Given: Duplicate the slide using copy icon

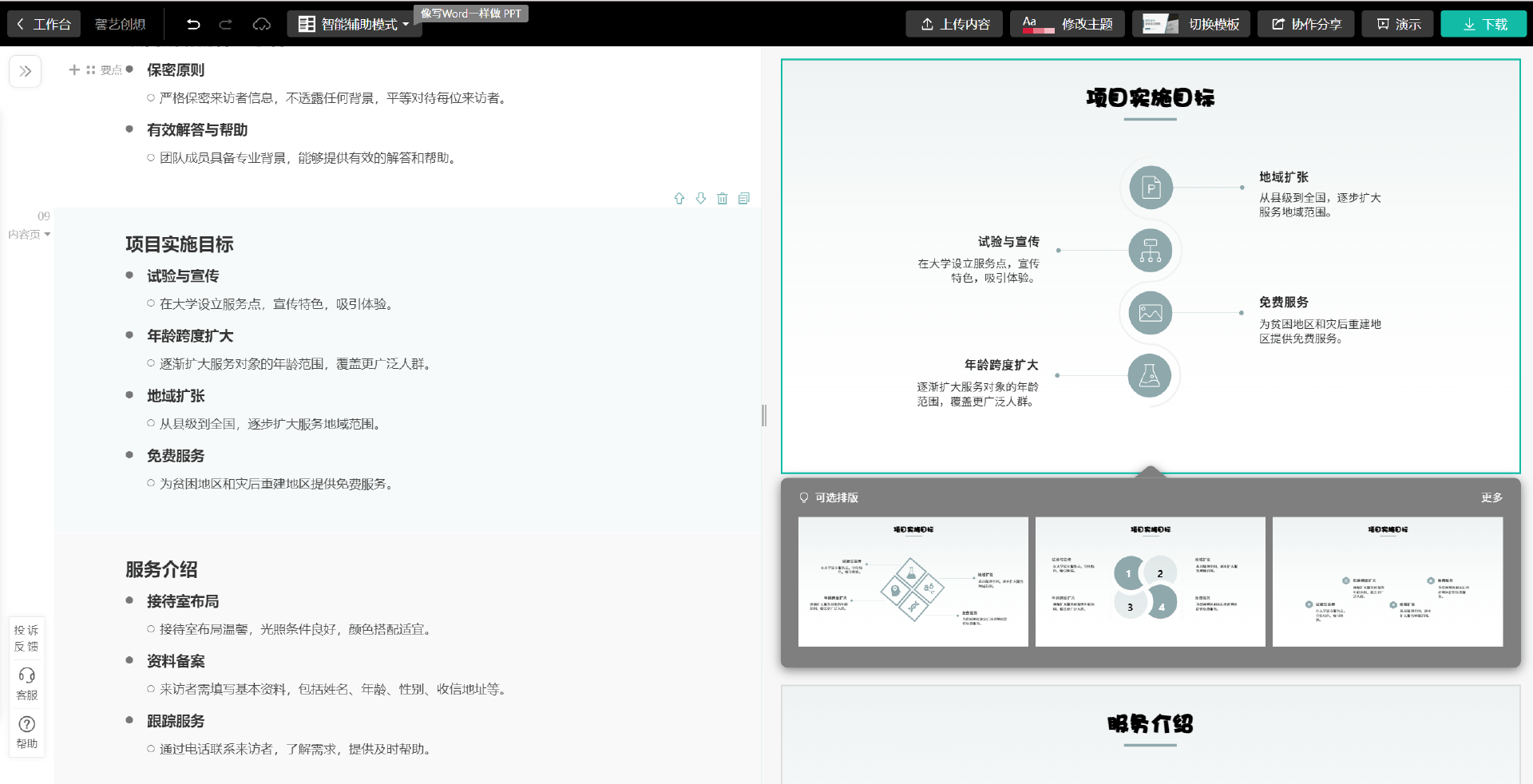Looking at the screenshot, I should coord(743,199).
